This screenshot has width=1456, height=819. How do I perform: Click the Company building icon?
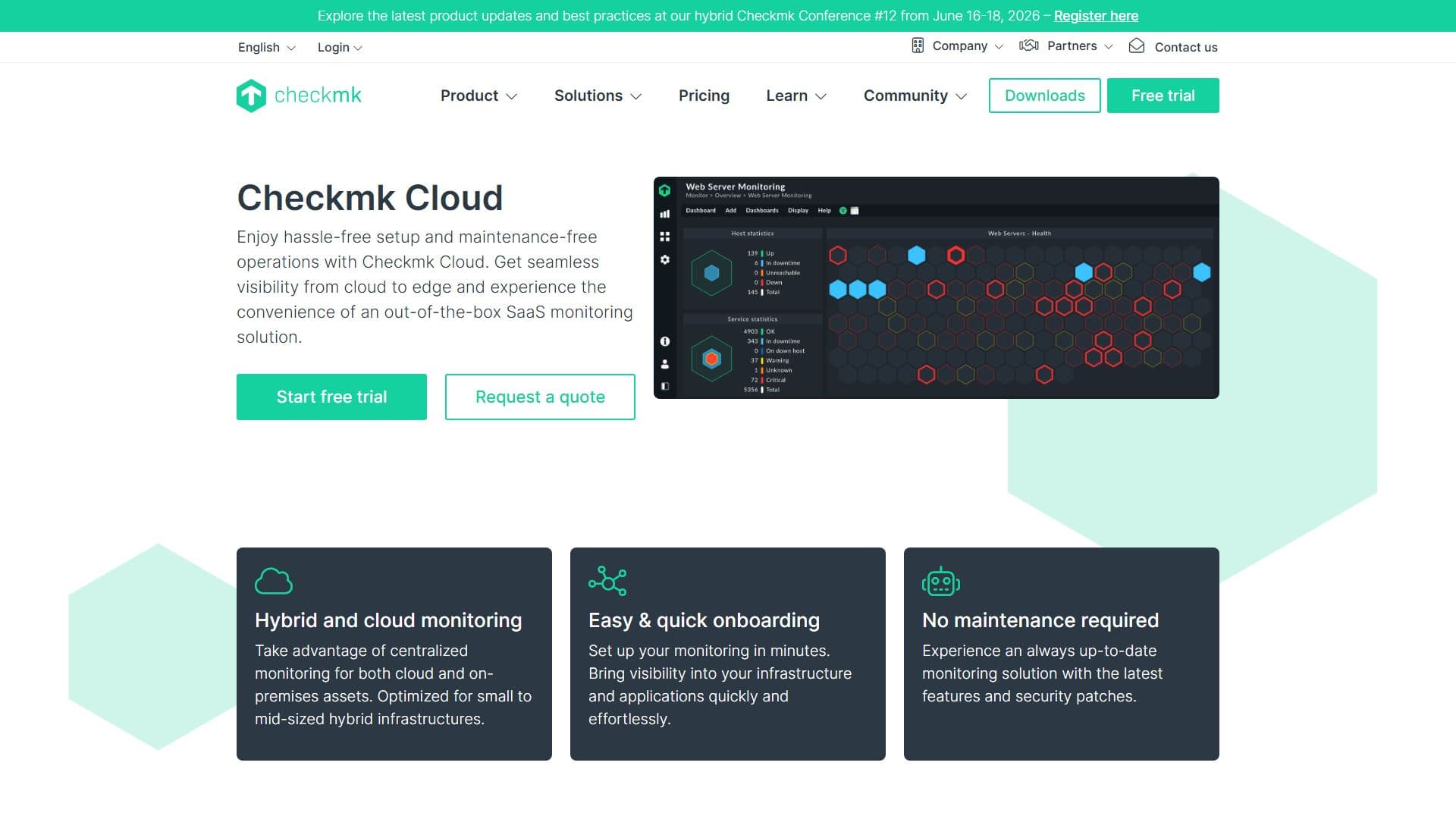pos(918,45)
